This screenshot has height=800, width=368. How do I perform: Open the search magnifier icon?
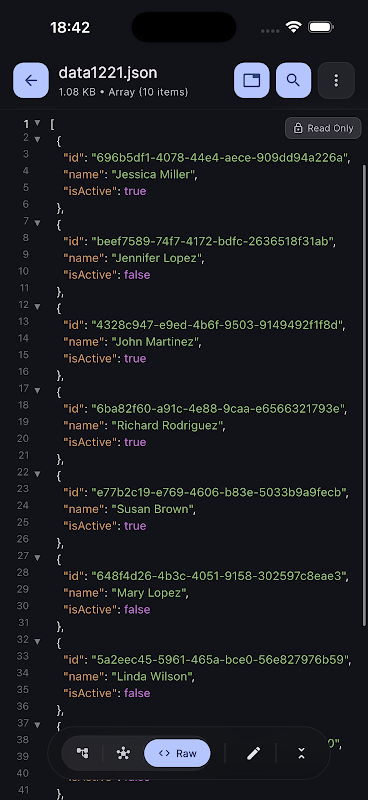click(x=293, y=80)
